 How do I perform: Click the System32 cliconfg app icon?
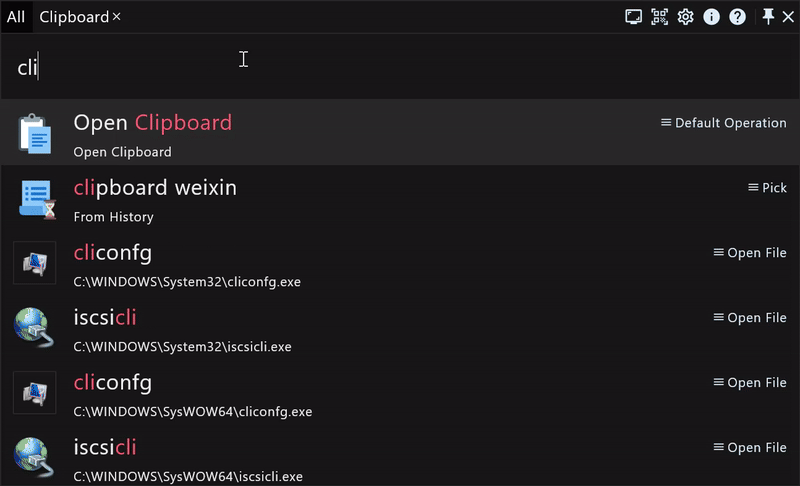pyautogui.click(x=34, y=263)
